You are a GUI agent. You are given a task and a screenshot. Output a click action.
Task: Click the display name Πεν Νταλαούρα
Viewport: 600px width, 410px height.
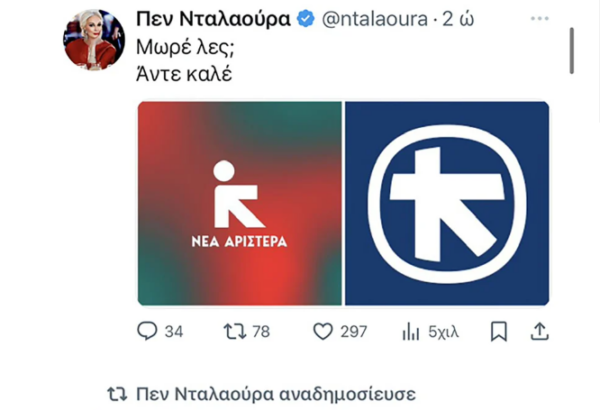coord(214,19)
